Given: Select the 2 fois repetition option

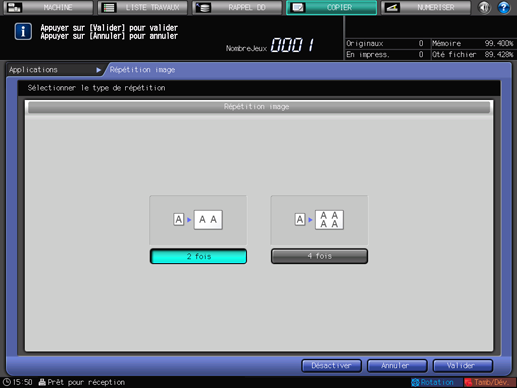Looking at the screenshot, I should pyautogui.click(x=198, y=256).
